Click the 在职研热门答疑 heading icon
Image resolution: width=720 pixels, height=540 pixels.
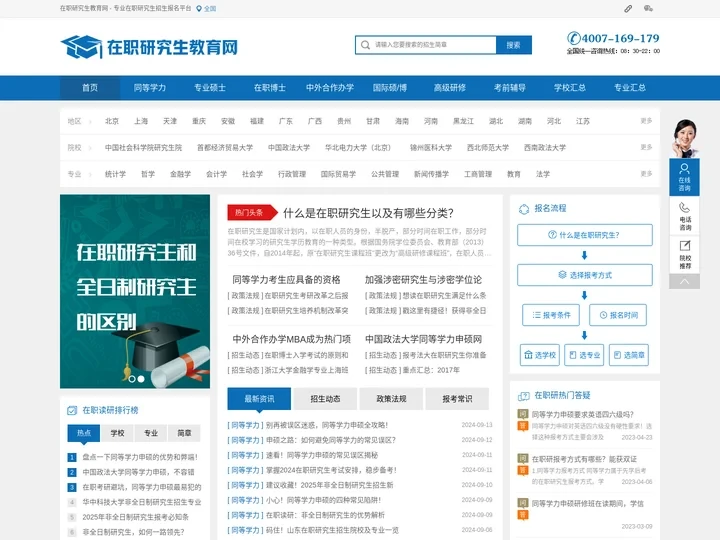point(524,396)
